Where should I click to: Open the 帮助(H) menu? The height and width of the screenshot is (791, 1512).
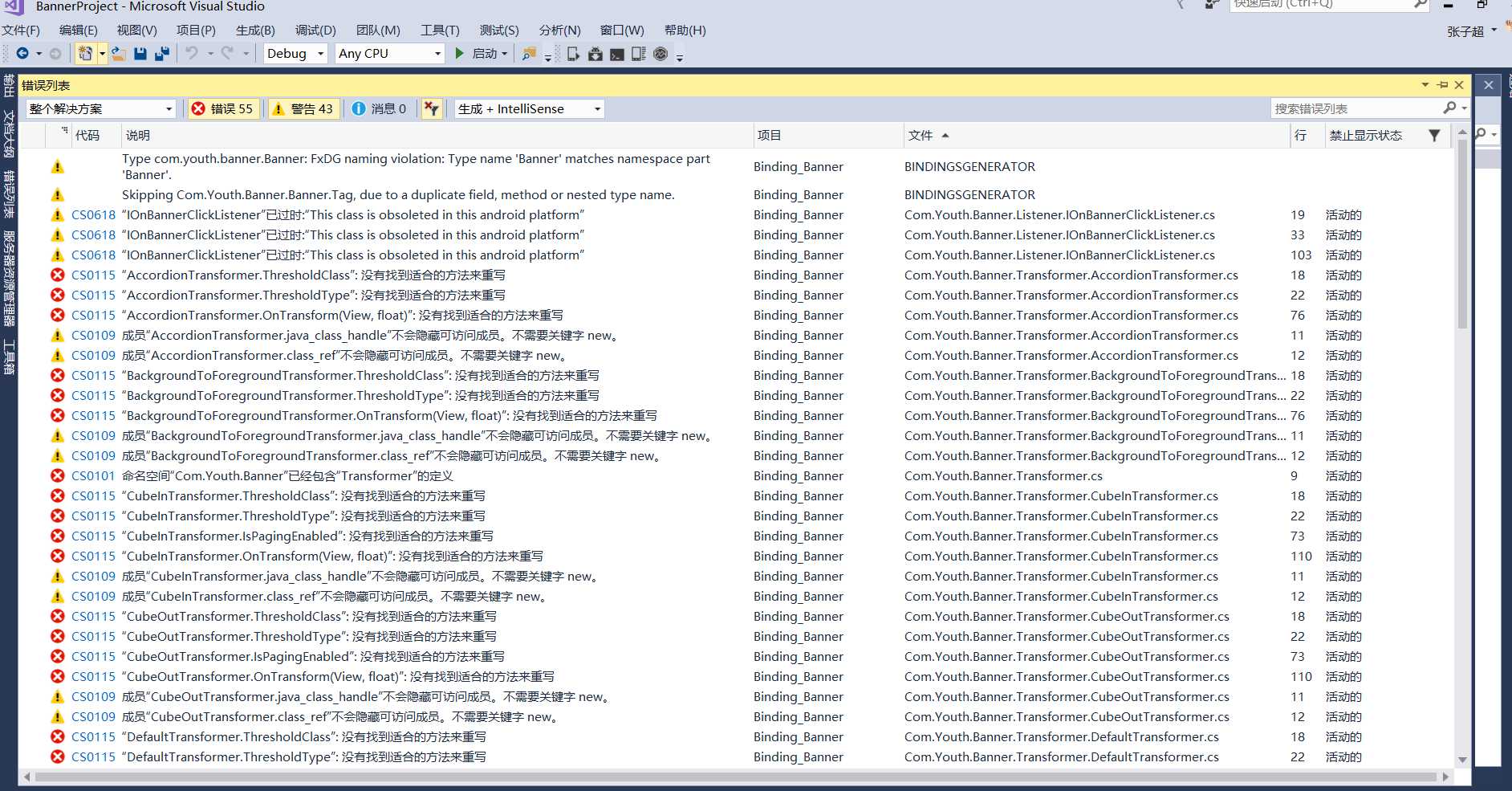click(685, 31)
